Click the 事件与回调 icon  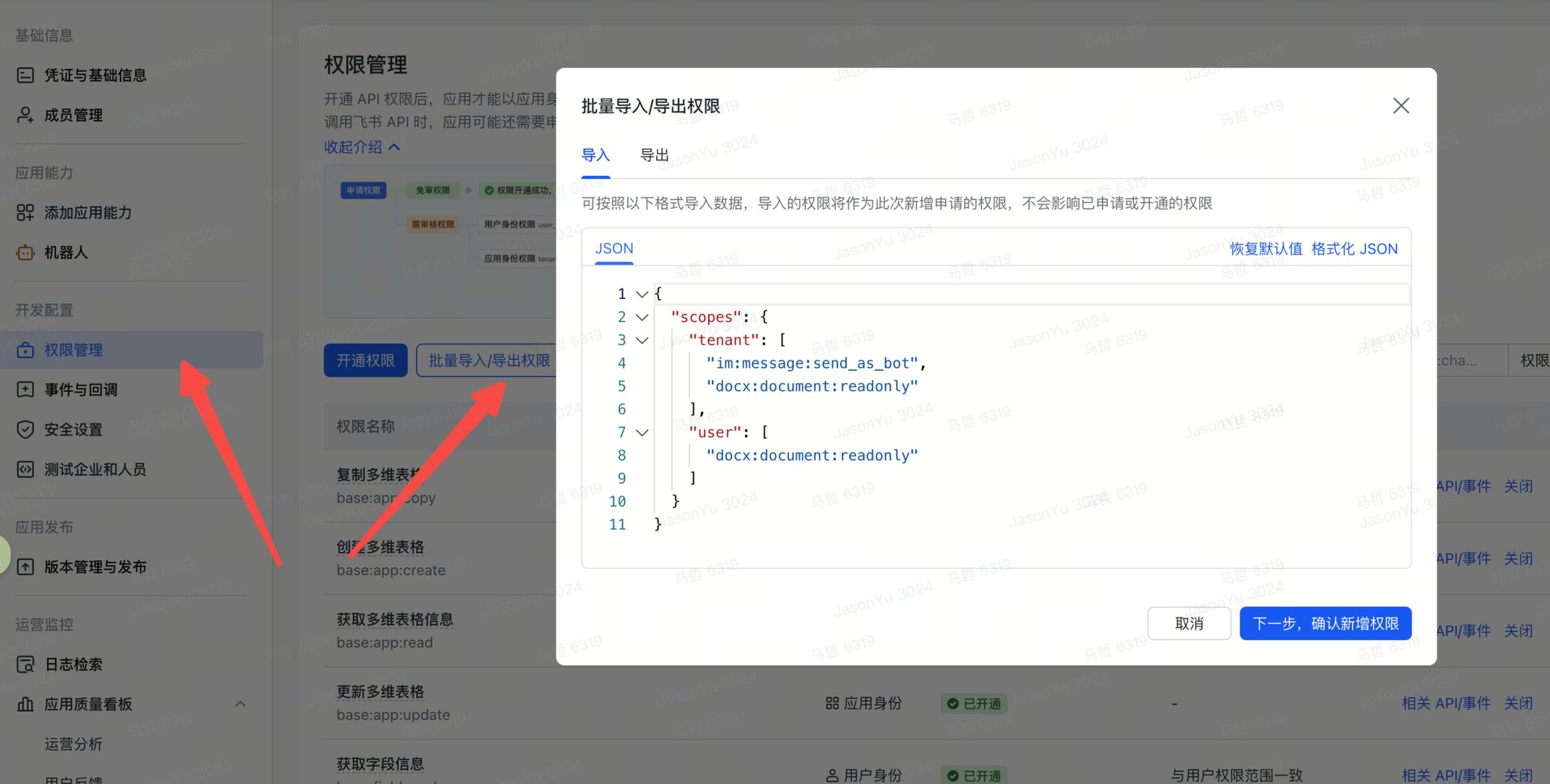(x=25, y=390)
